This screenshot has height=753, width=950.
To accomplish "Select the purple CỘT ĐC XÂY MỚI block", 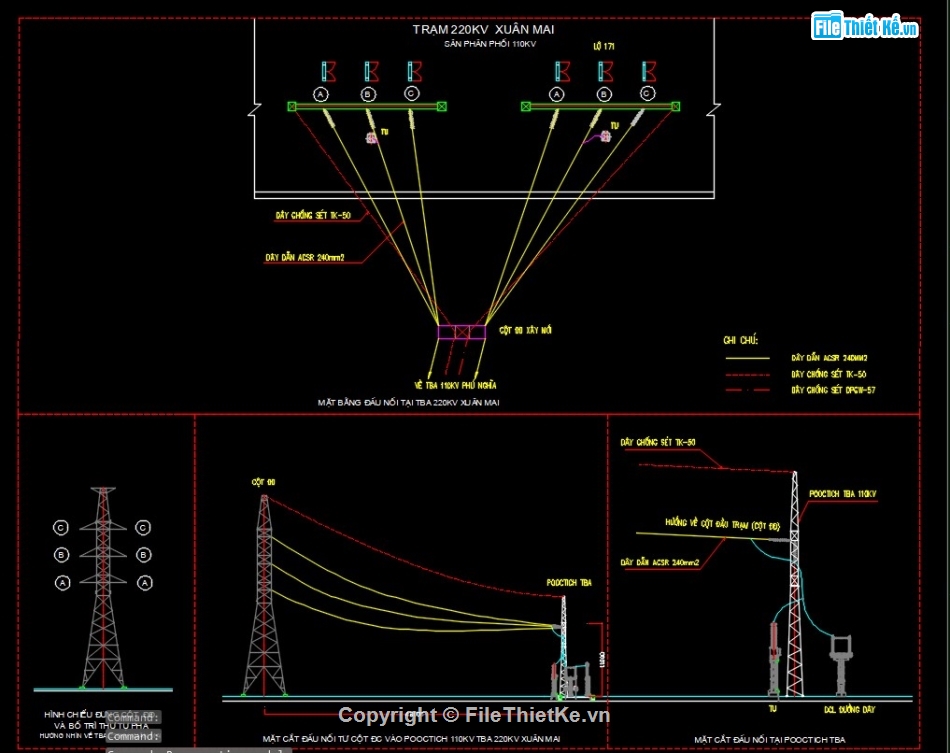I will (461, 331).
